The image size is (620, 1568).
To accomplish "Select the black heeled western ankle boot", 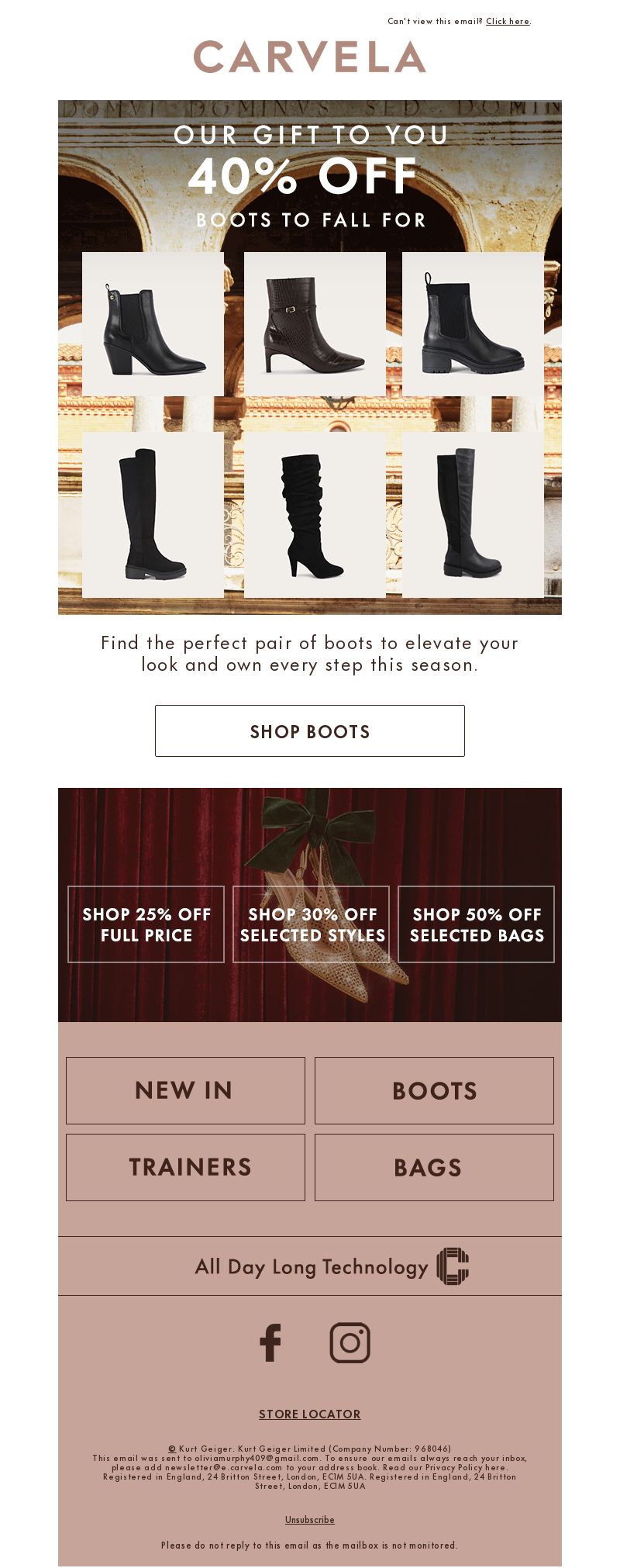I will pos(153,324).
